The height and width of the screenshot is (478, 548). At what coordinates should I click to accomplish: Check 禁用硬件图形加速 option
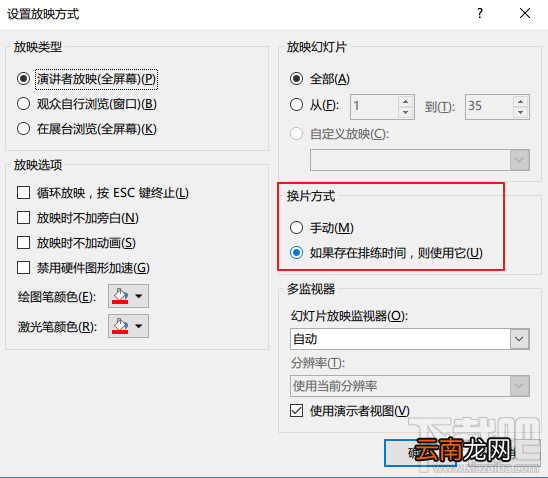coord(23,268)
